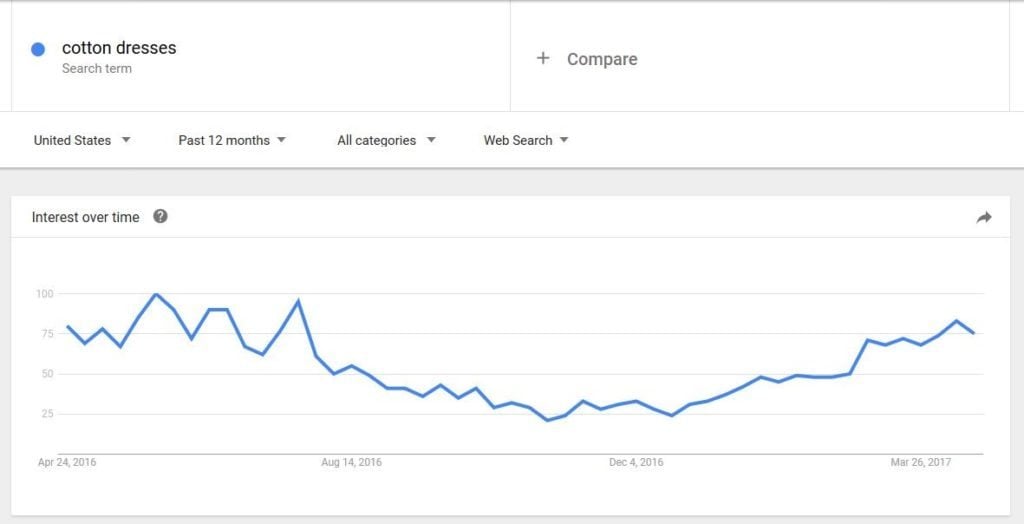Viewport: 1024px width, 524px height.
Task: Click the Search term label
Action: click(x=97, y=69)
